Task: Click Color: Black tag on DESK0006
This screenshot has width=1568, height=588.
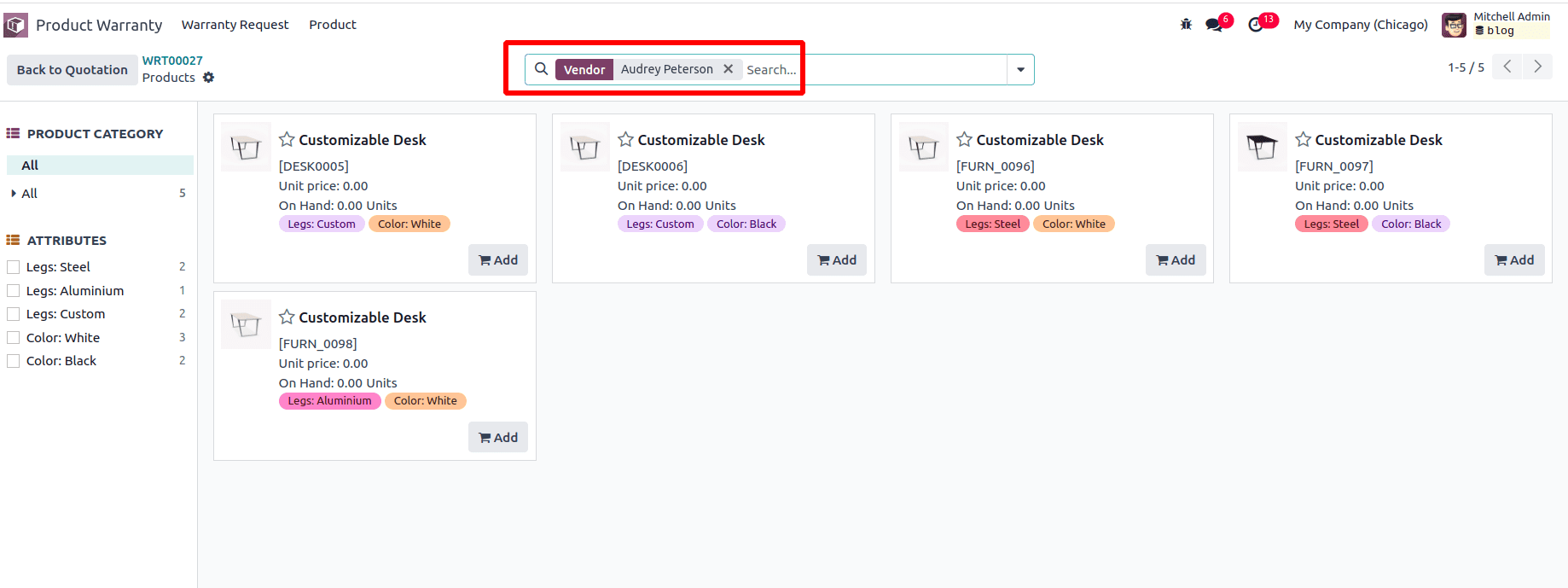Action: click(x=746, y=224)
